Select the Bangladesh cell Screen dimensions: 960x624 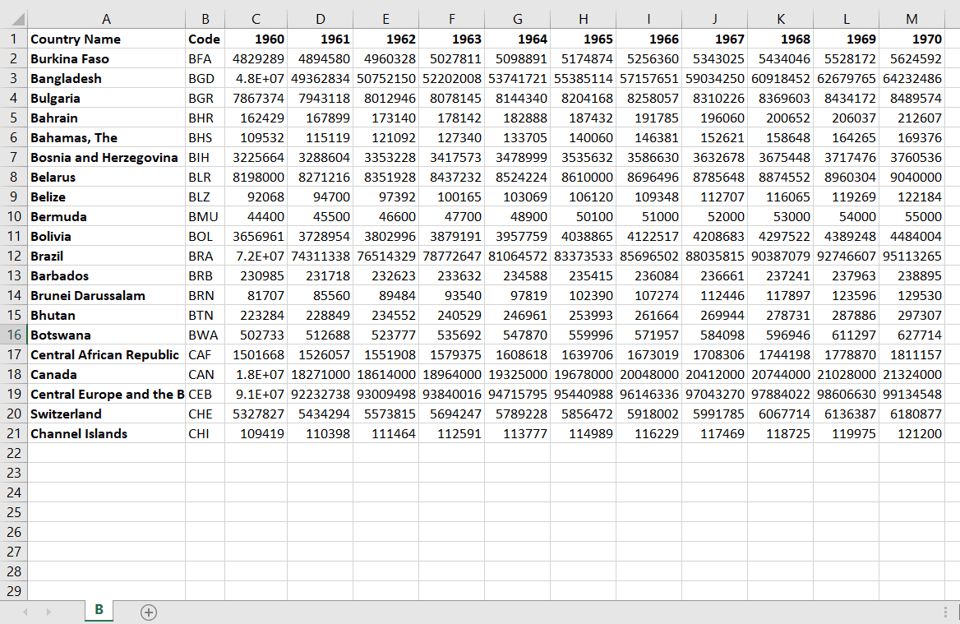pyautogui.click(x=107, y=78)
